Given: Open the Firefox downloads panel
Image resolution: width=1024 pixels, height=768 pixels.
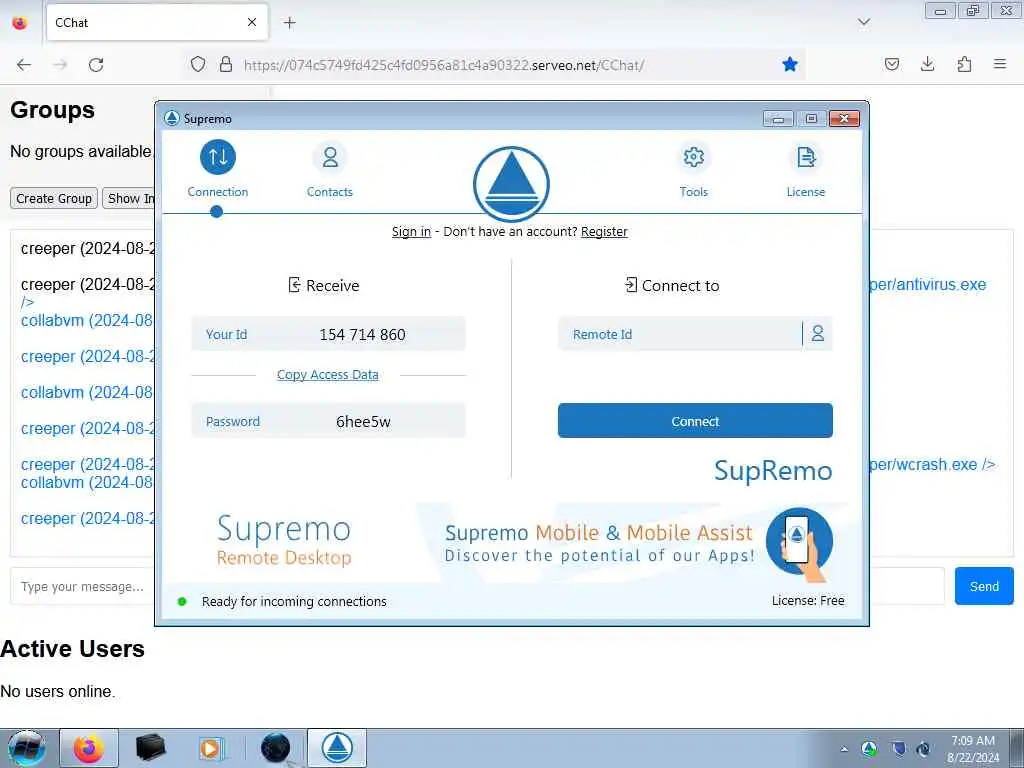Looking at the screenshot, I should click(927, 64).
